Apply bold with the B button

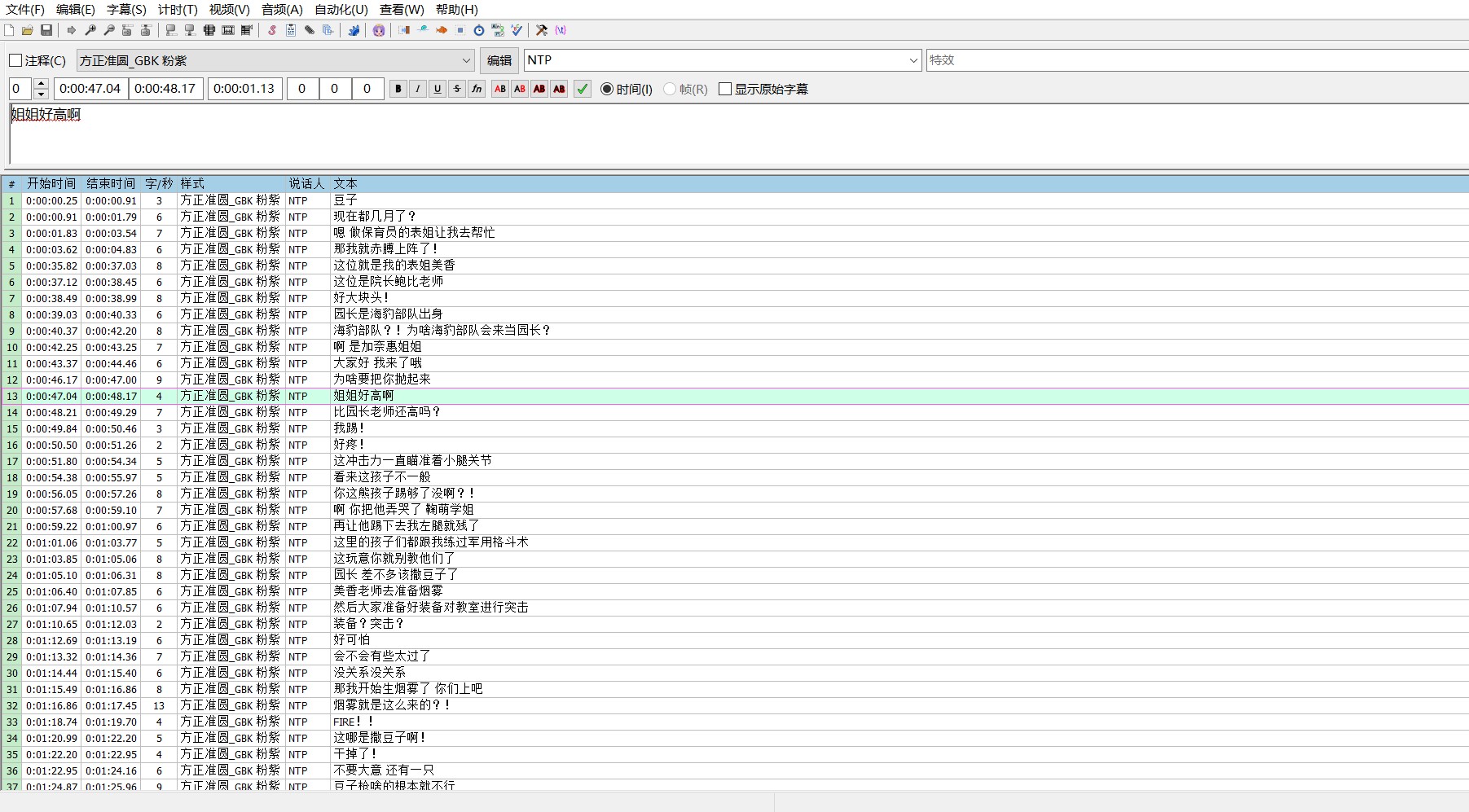coord(398,89)
